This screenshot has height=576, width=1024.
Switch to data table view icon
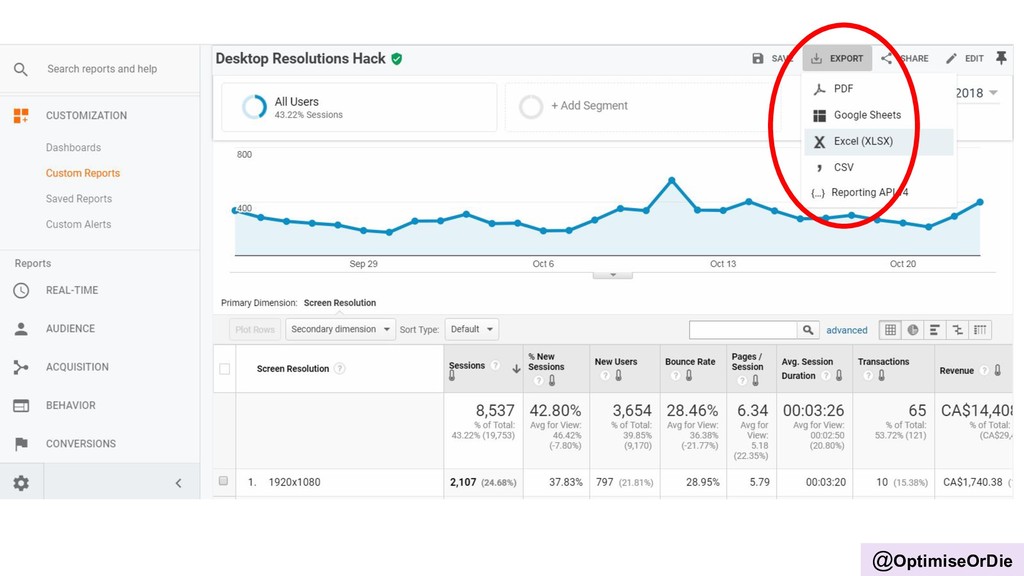[x=890, y=330]
